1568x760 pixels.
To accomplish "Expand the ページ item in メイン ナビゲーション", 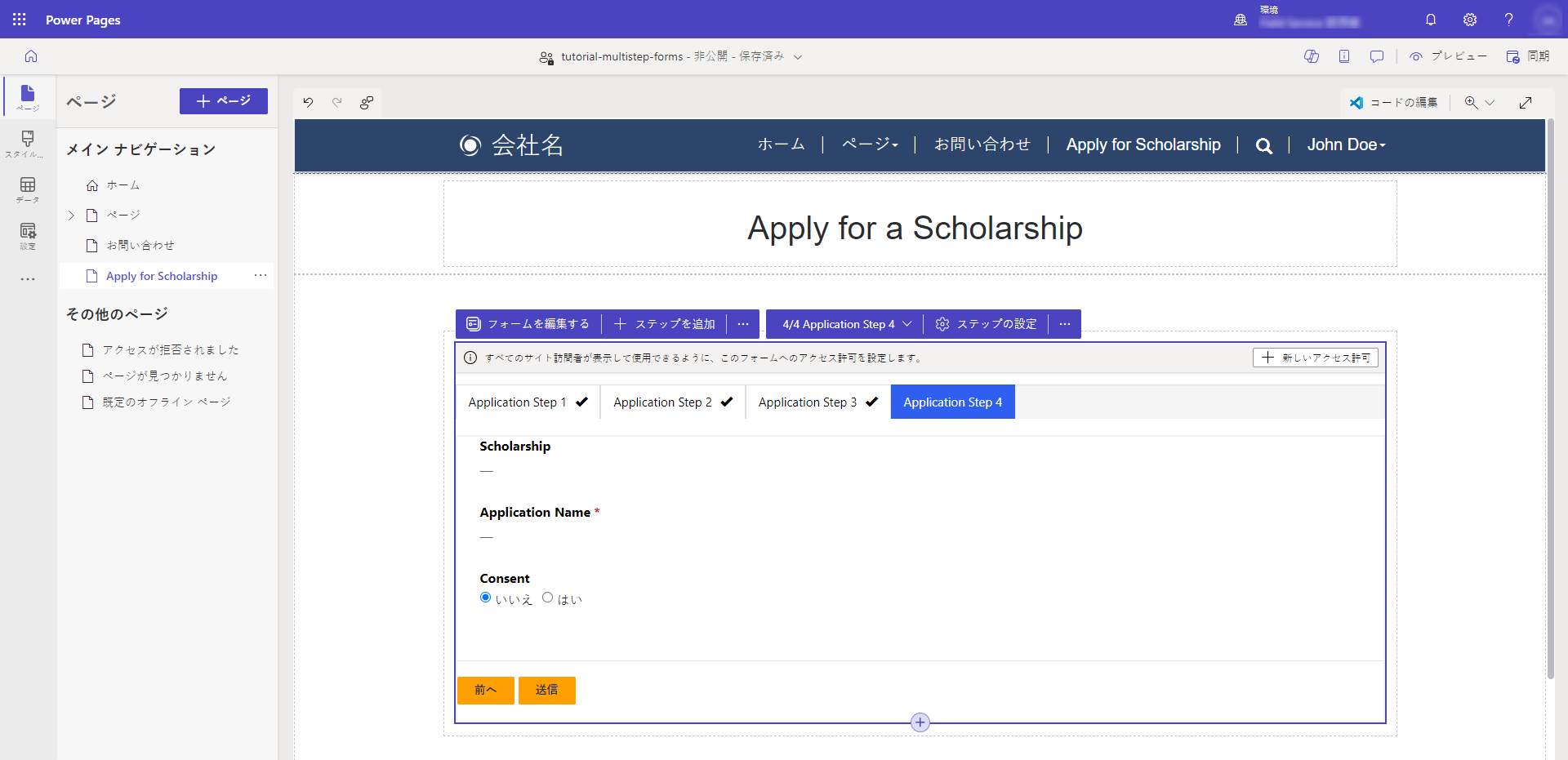I will pos(71,215).
